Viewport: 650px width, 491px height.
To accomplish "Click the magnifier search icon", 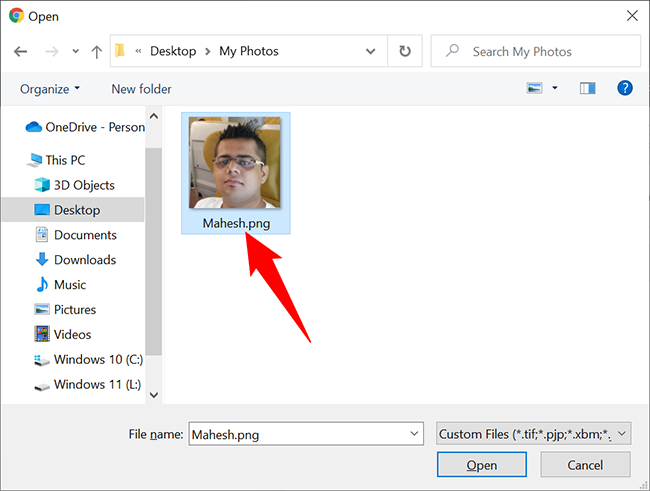I will click(452, 51).
